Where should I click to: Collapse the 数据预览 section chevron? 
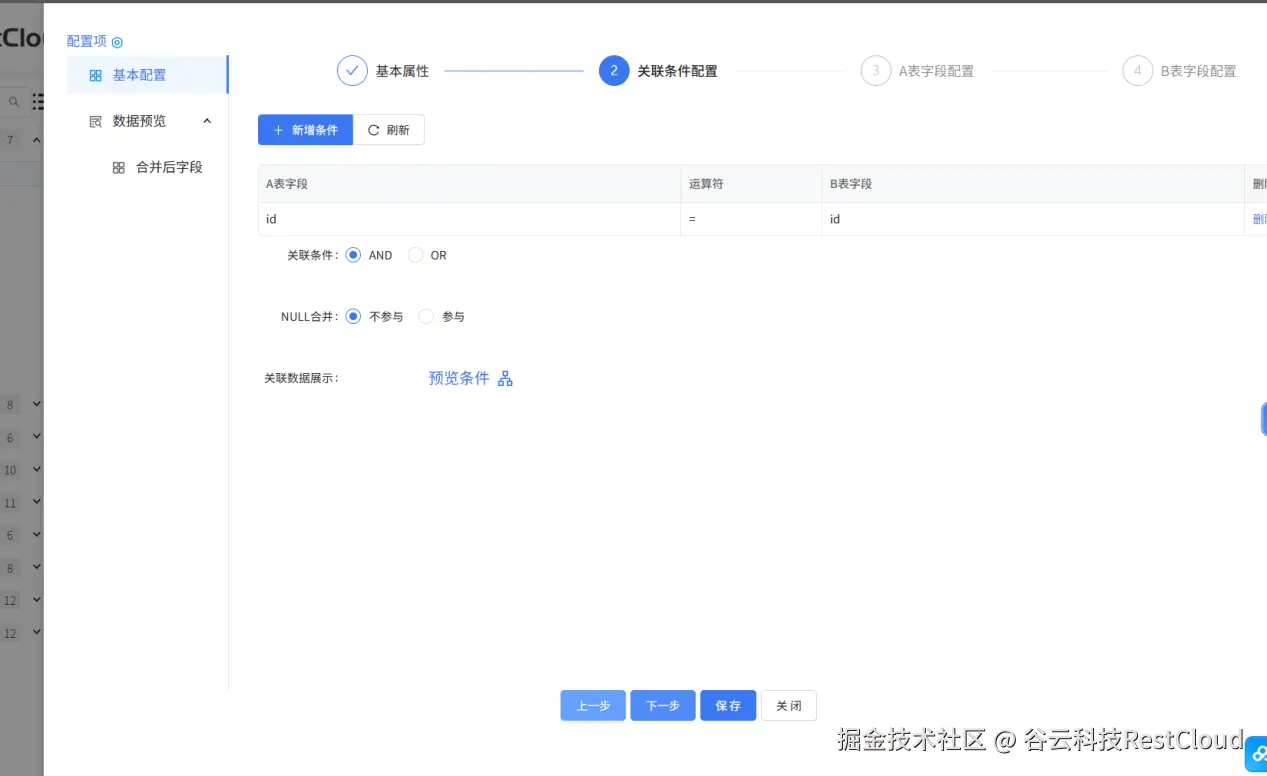pos(207,120)
